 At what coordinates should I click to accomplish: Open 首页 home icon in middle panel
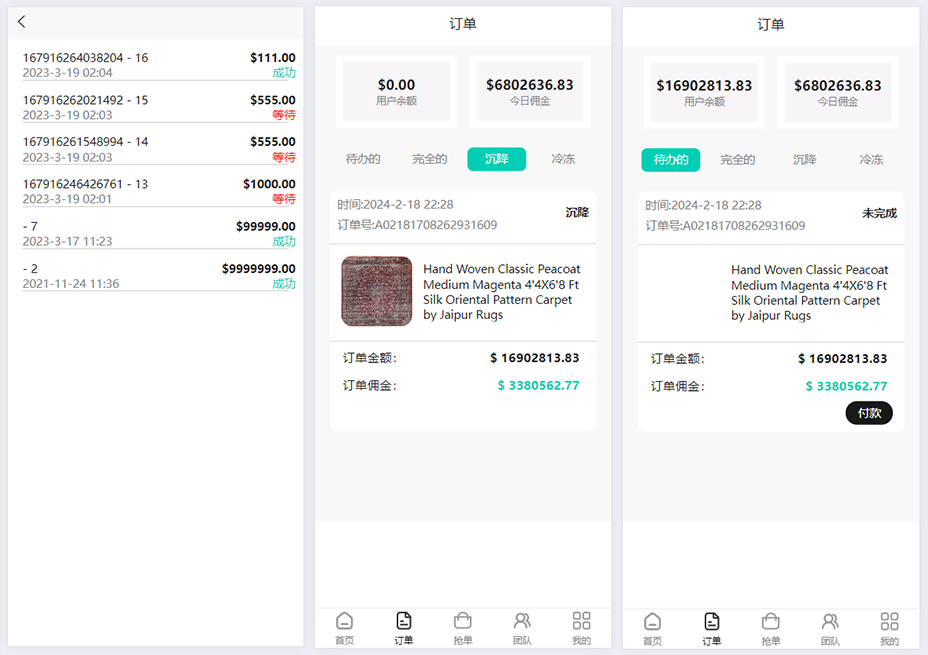[344, 628]
